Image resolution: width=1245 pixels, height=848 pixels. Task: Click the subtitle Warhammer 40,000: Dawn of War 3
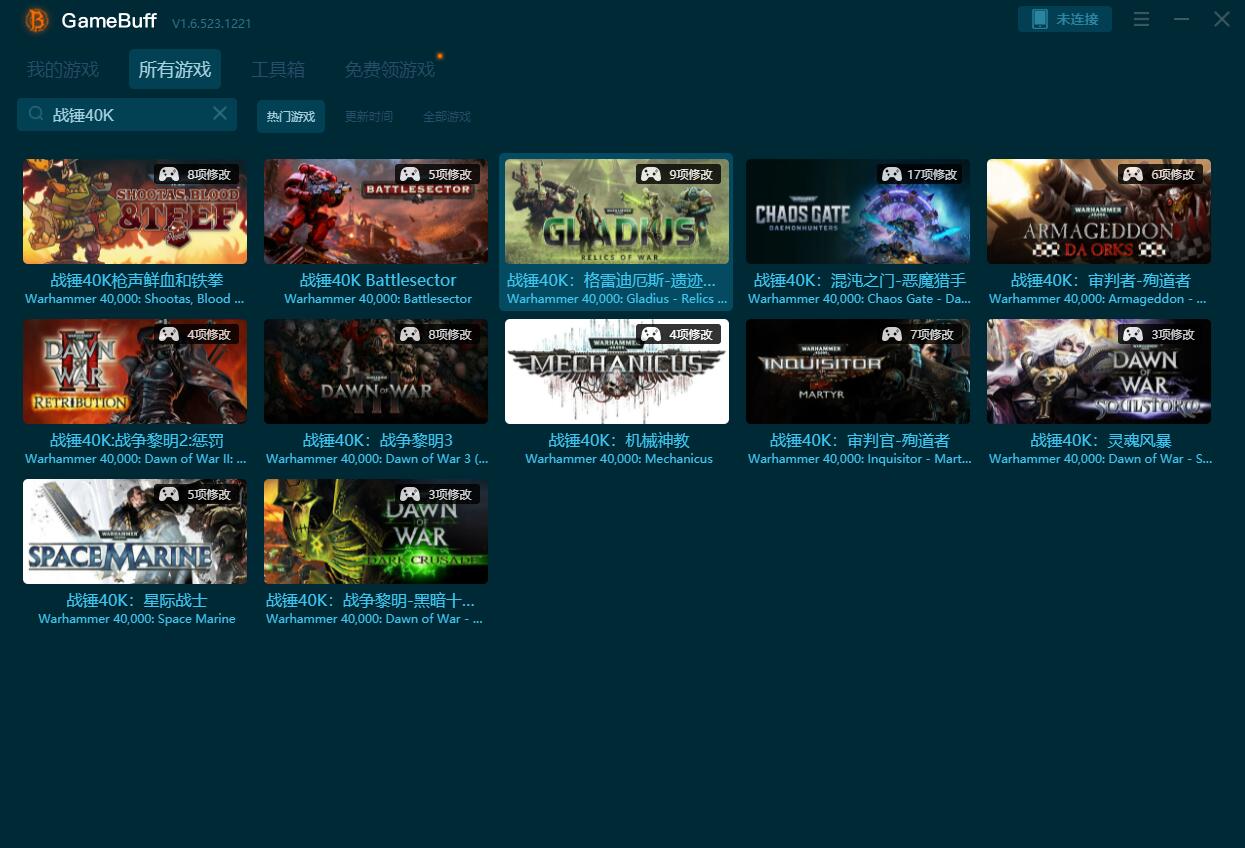377,459
